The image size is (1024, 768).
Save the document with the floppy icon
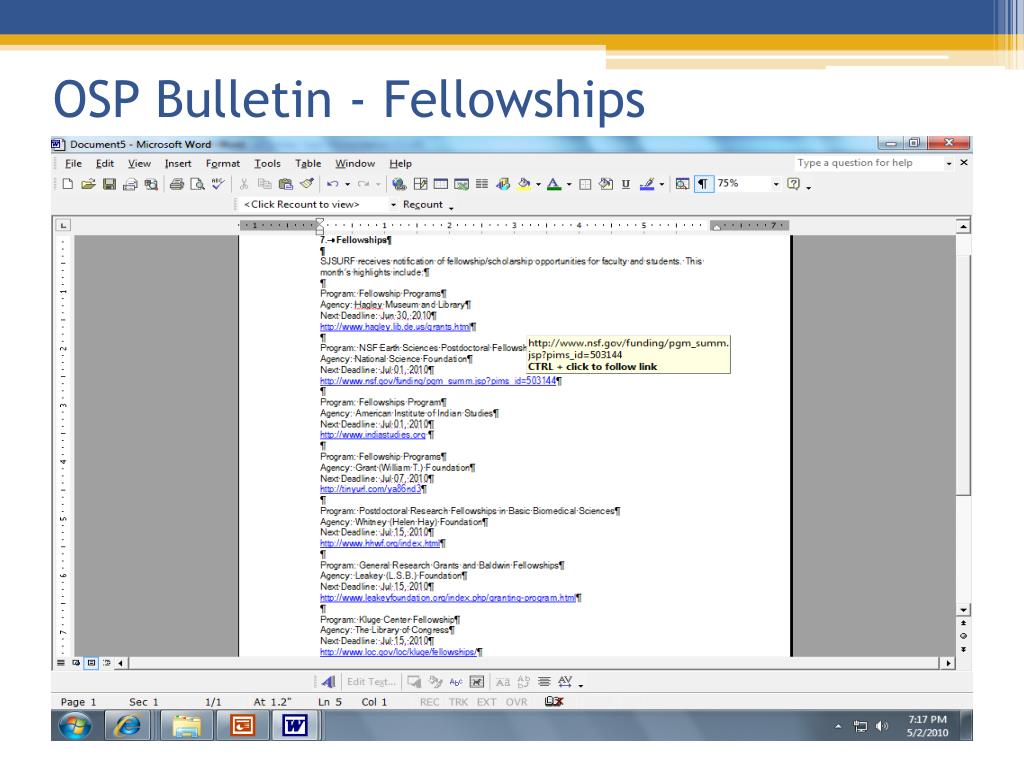[109, 184]
